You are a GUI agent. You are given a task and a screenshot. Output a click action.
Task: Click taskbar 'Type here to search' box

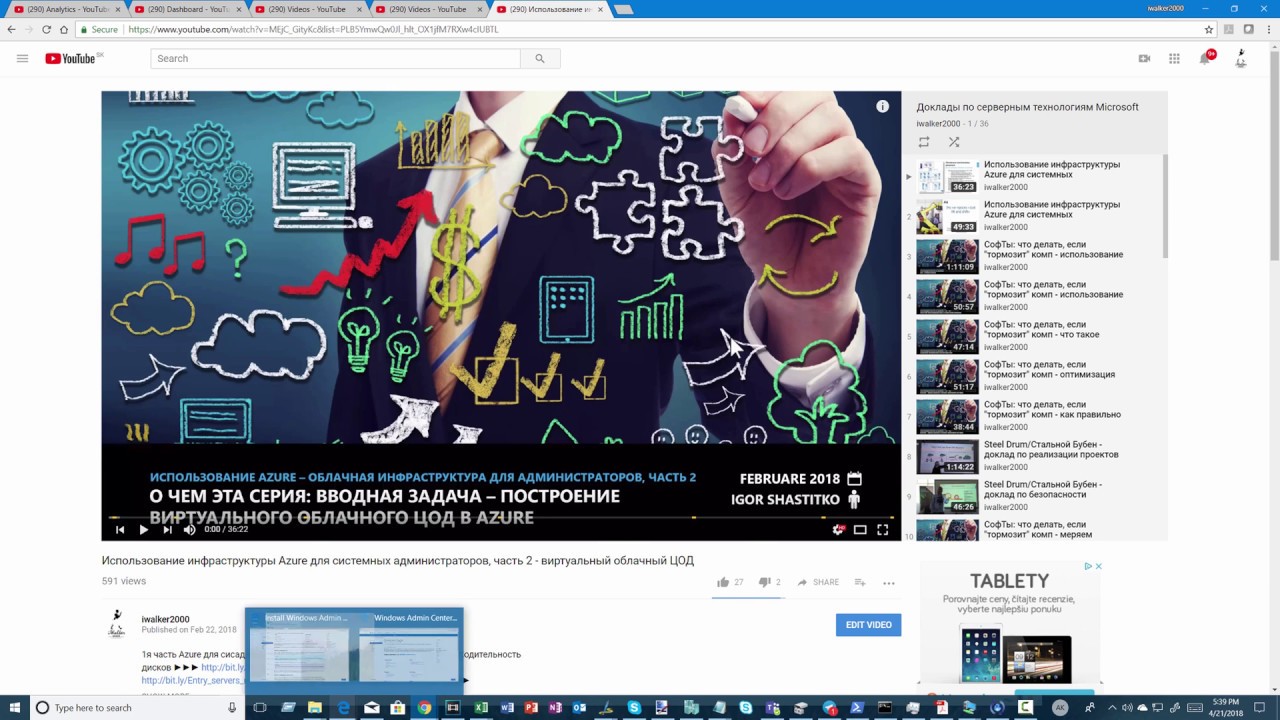click(x=137, y=707)
